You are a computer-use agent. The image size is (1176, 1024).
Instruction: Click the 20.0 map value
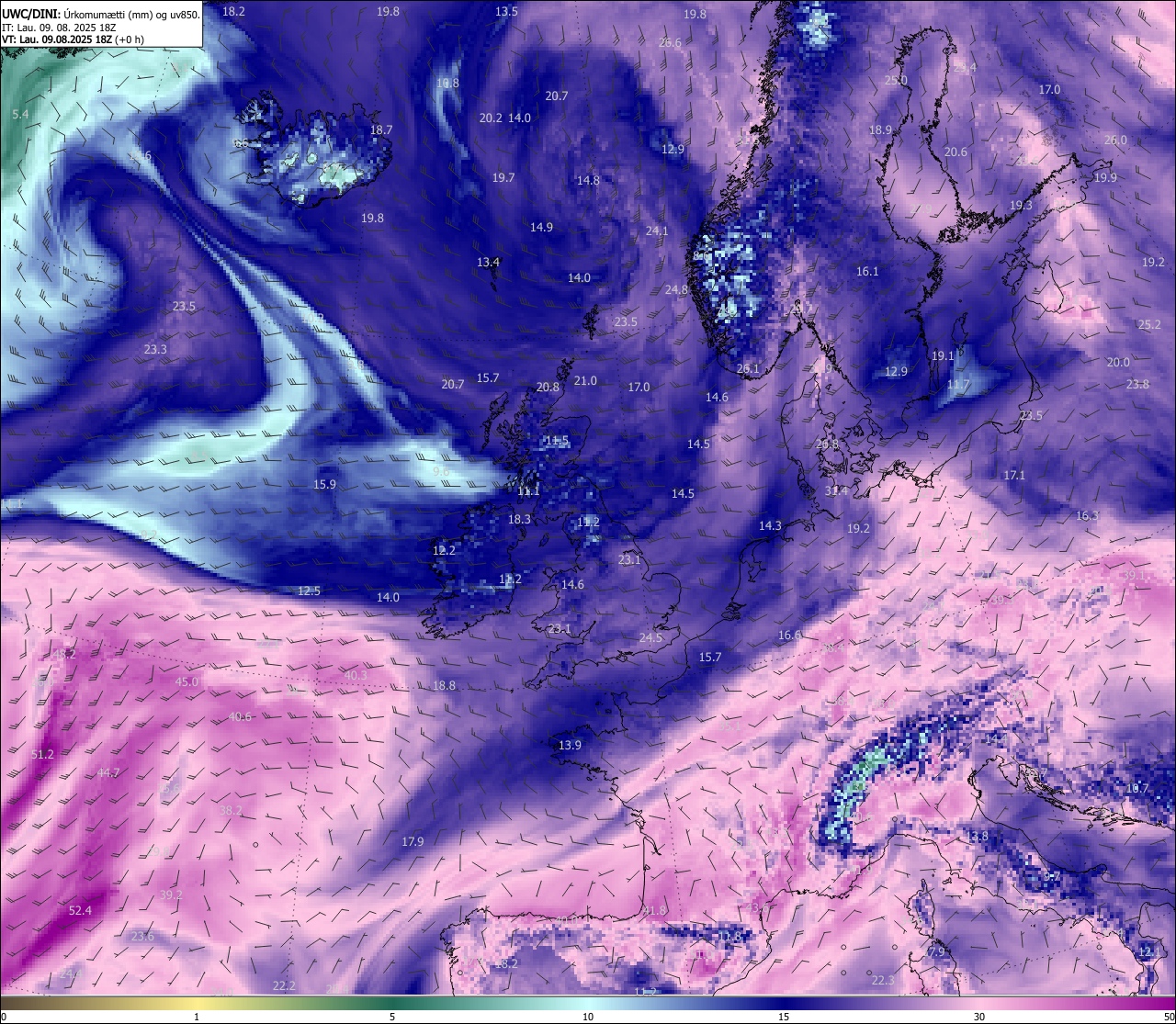(1118, 362)
